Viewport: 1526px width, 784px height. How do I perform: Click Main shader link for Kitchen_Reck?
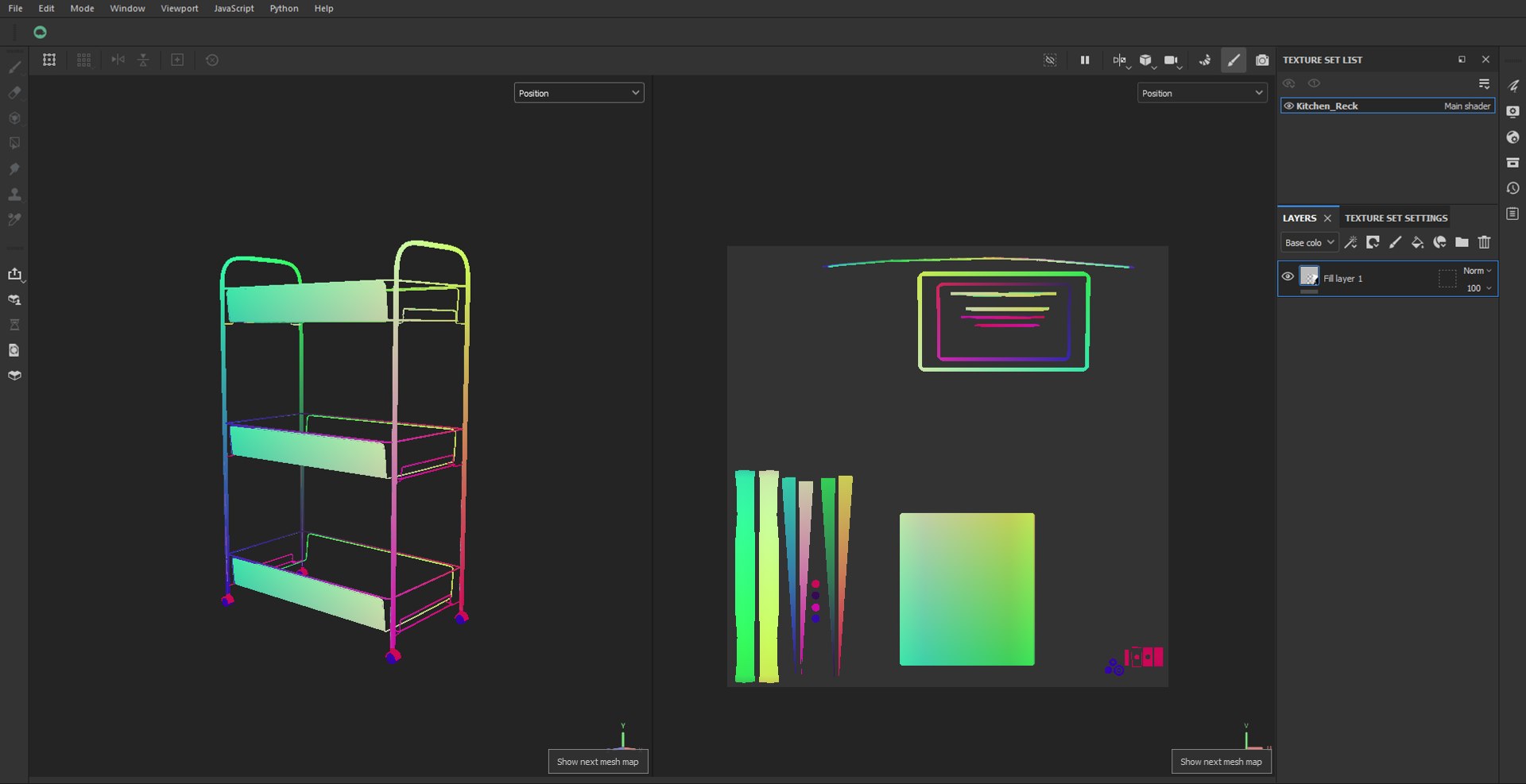pyautogui.click(x=1467, y=106)
